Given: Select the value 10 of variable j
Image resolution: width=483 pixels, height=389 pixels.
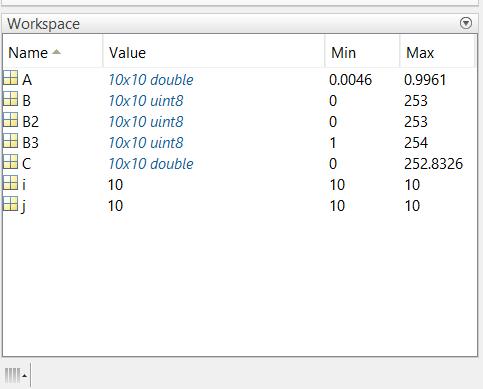Looking at the screenshot, I should [x=115, y=206].
